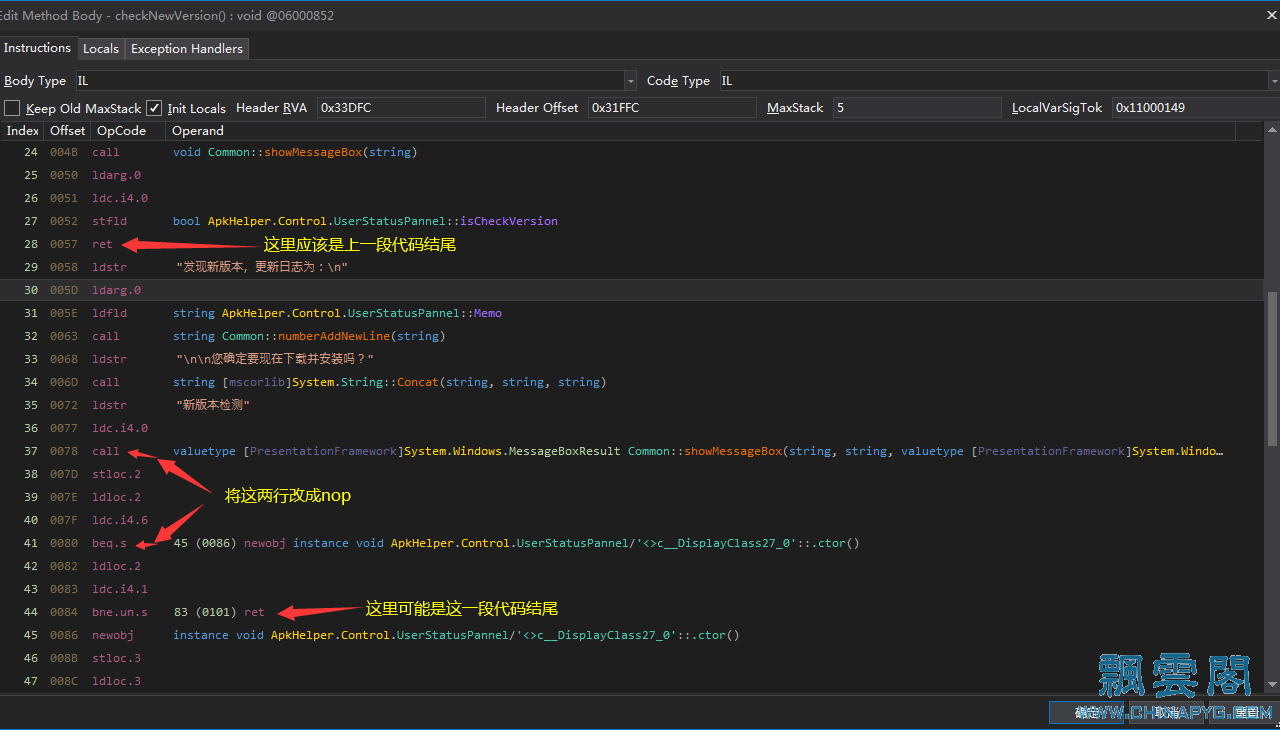Open the Exception Handlers tab
Viewport: 1280px width, 730px height.
point(187,49)
